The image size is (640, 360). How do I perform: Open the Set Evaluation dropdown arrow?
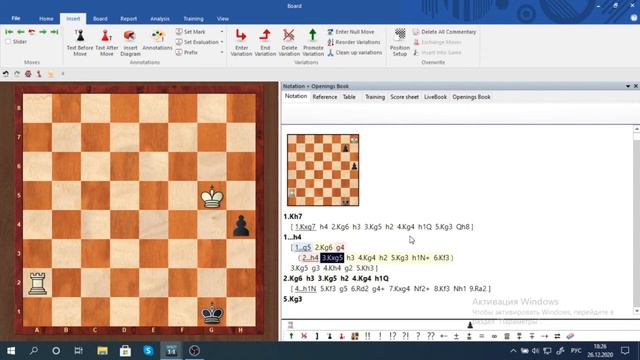pyautogui.click(x=222, y=42)
